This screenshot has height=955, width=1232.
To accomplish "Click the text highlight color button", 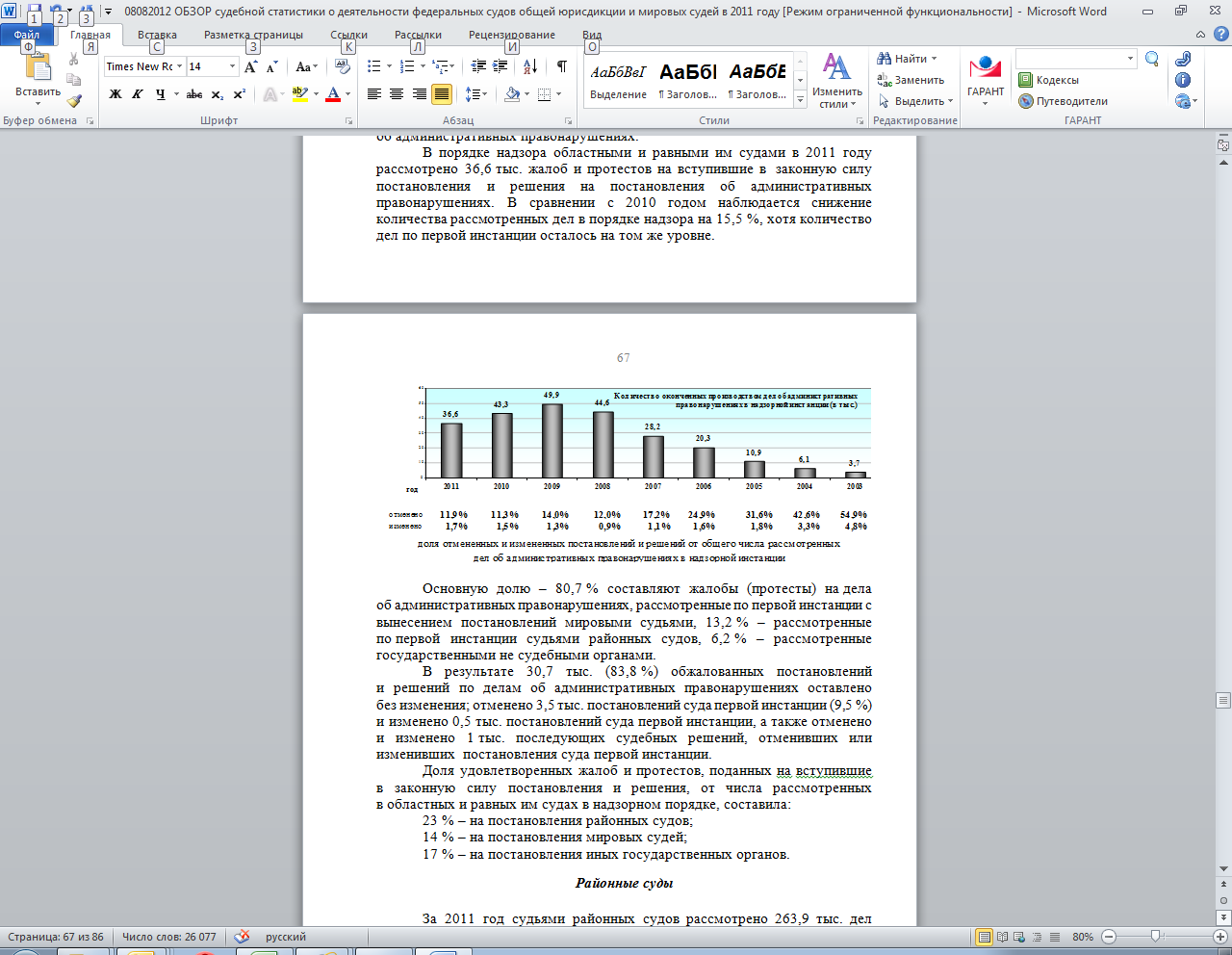I will coord(299,94).
